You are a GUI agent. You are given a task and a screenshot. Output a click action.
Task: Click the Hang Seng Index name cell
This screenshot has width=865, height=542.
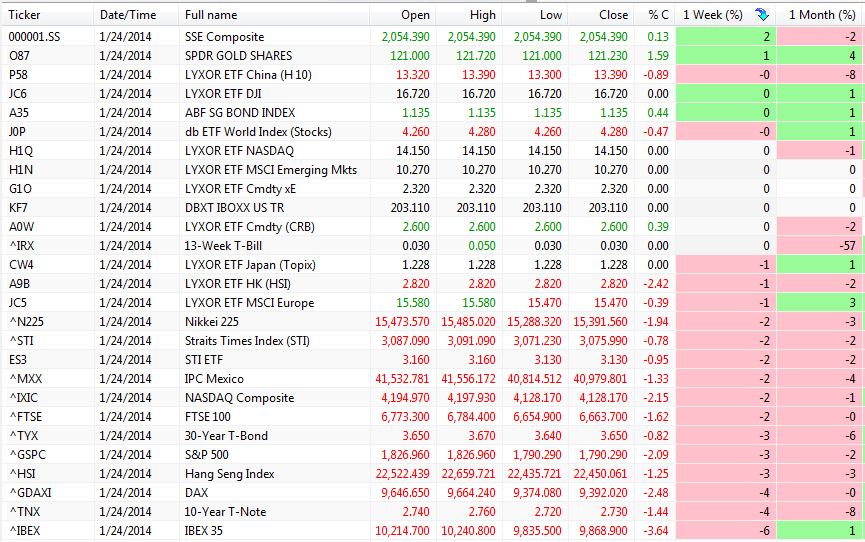click(230, 473)
